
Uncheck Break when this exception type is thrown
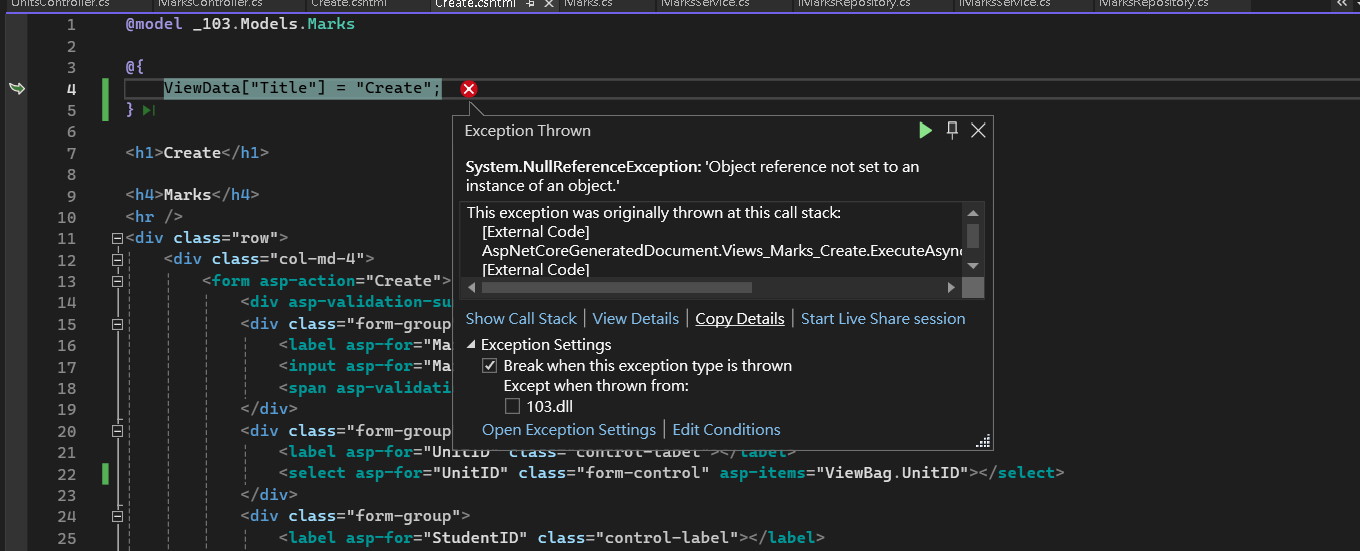pyautogui.click(x=490, y=366)
